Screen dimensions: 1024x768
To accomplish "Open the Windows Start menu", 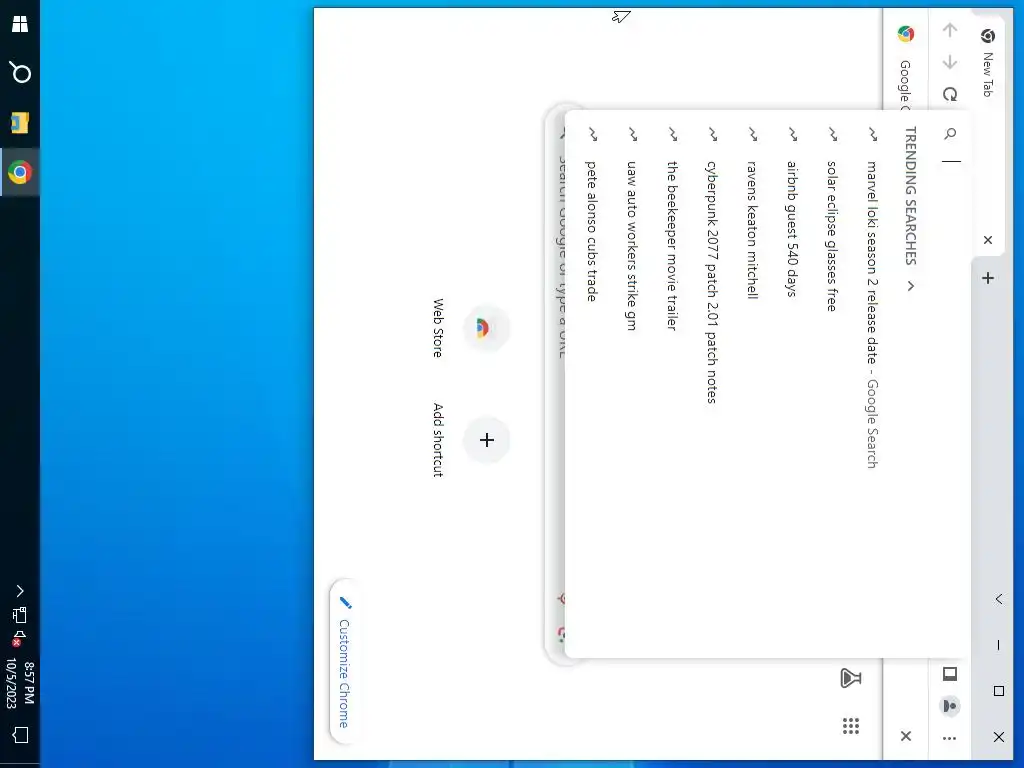I will click(20, 24).
